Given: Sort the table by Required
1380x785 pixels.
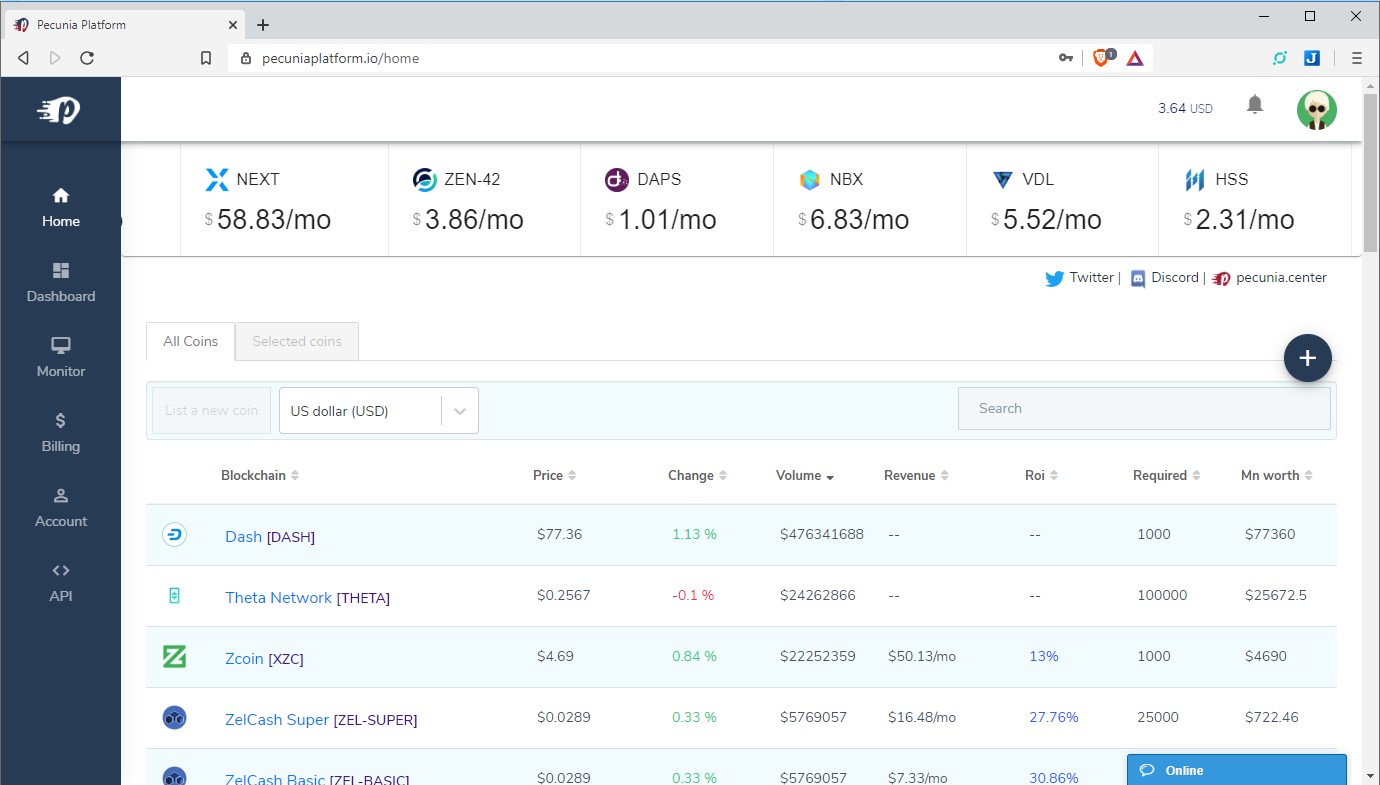Looking at the screenshot, I should (x=1166, y=475).
